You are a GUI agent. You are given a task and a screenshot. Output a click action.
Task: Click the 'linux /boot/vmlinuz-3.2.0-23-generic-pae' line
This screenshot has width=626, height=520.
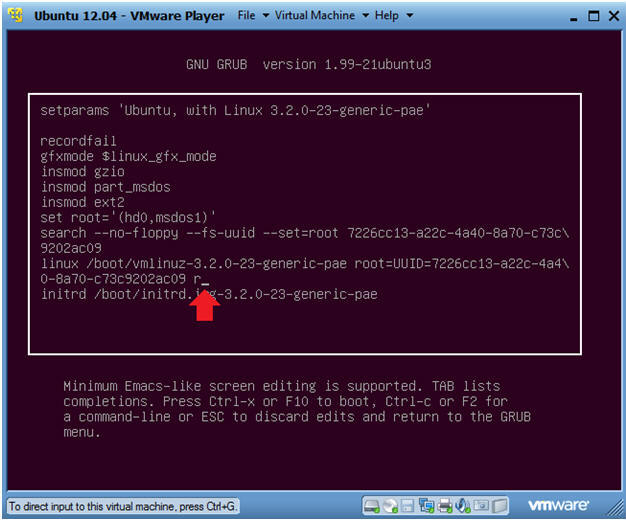(x=305, y=264)
